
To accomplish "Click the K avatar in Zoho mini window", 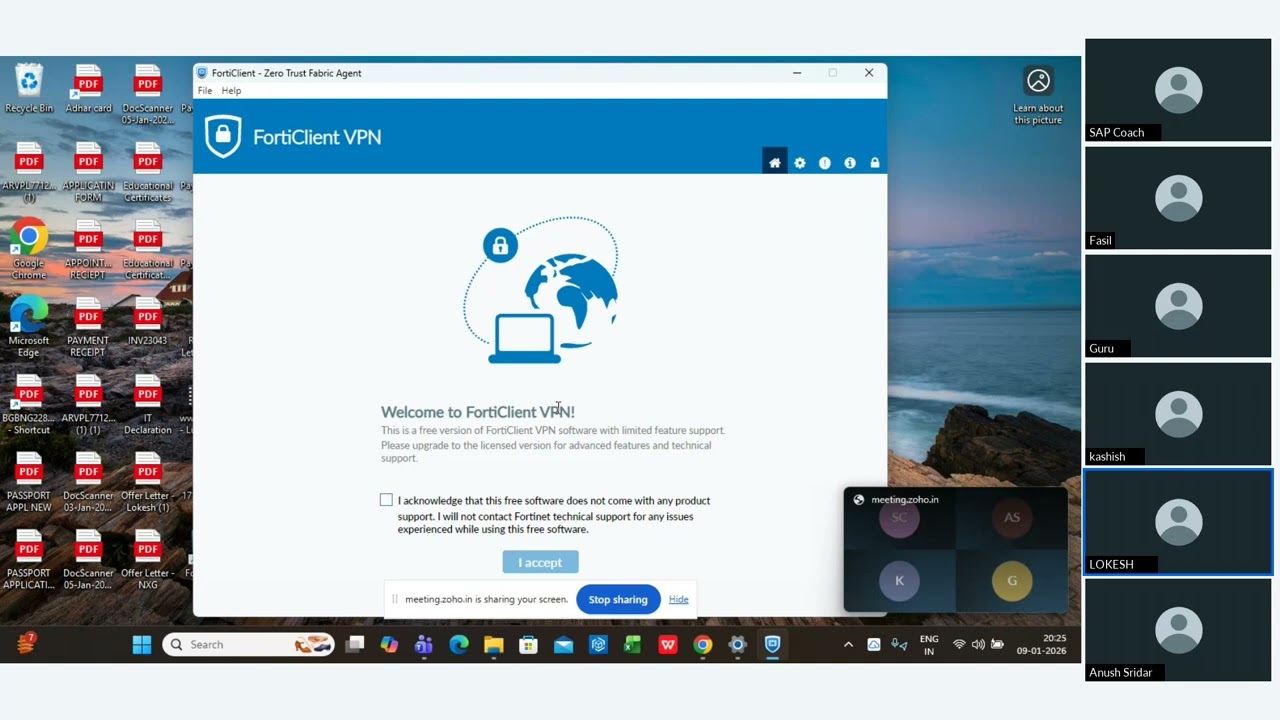I will pos(899,581).
